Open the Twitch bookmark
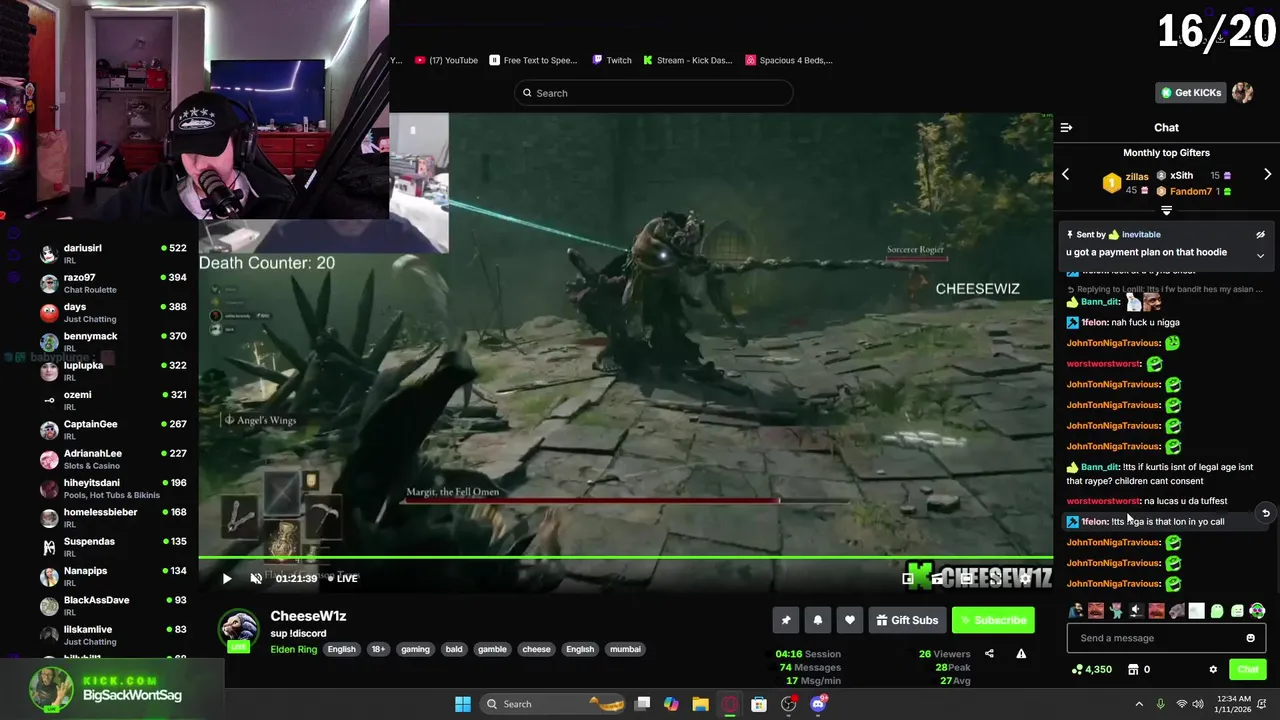The height and width of the screenshot is (720, 1280). (x=612, y=60)
